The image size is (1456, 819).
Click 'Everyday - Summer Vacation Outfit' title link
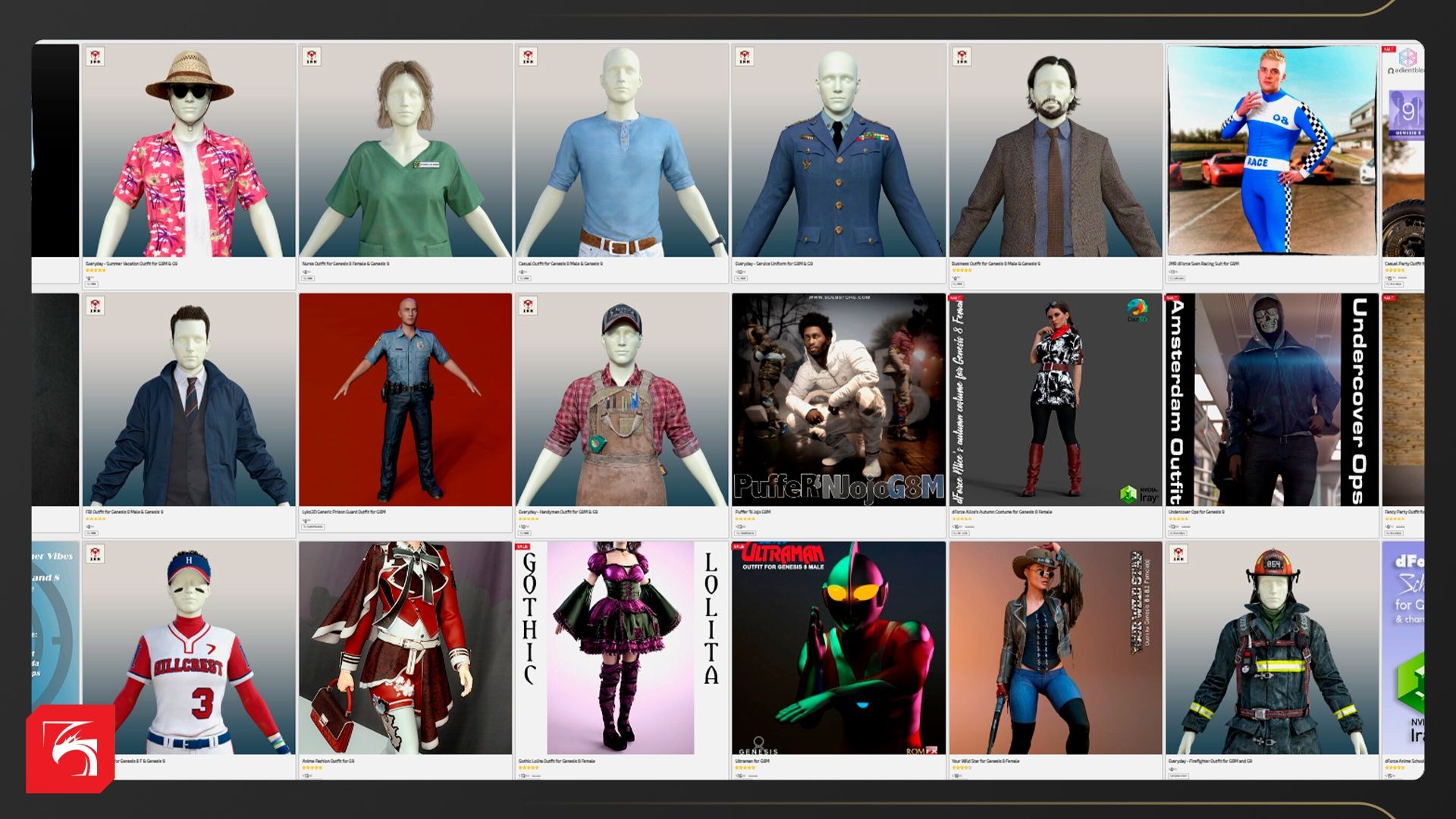(131, 263)
